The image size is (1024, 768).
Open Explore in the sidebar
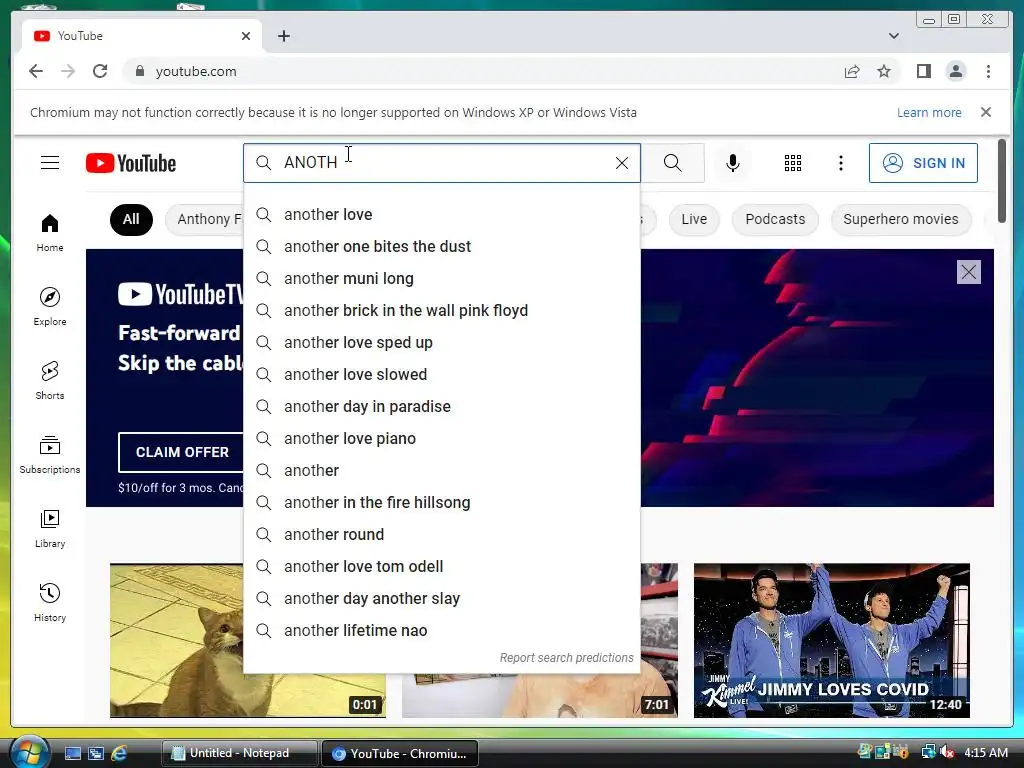point(50,307)
